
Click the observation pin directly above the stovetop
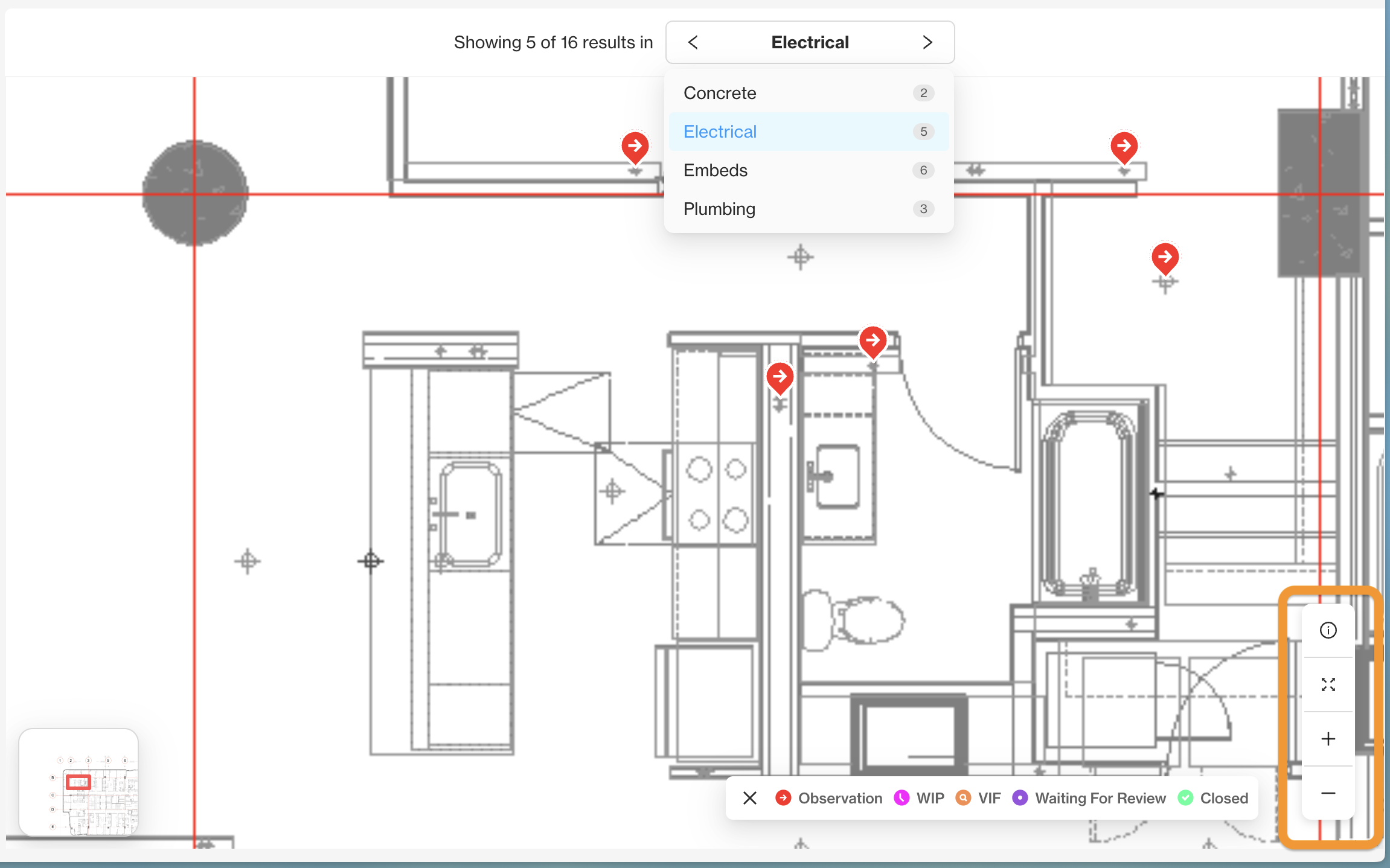click(780, 377)
